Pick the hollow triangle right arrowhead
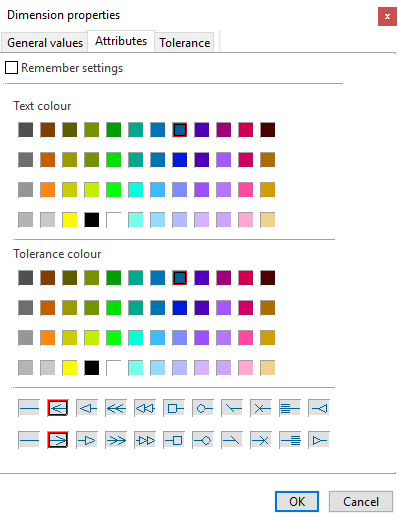 pos(87,440)
